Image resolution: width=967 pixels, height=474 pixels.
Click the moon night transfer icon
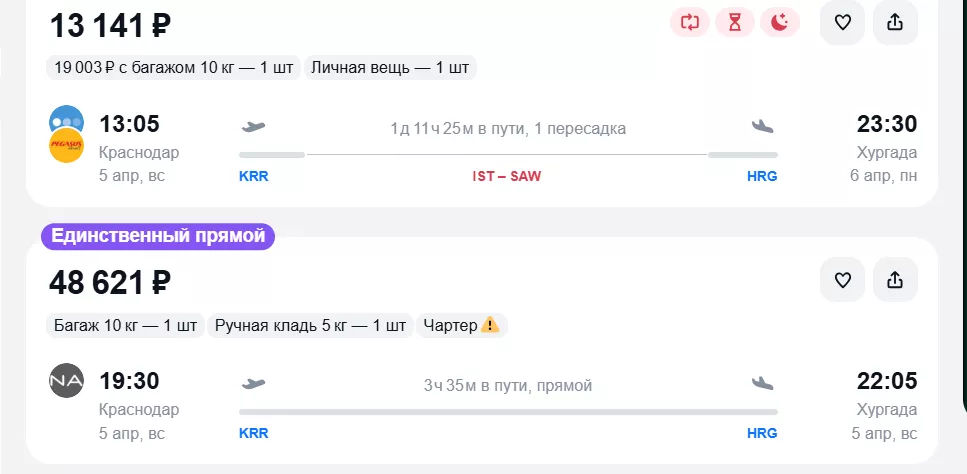click(x=780, y=22)
